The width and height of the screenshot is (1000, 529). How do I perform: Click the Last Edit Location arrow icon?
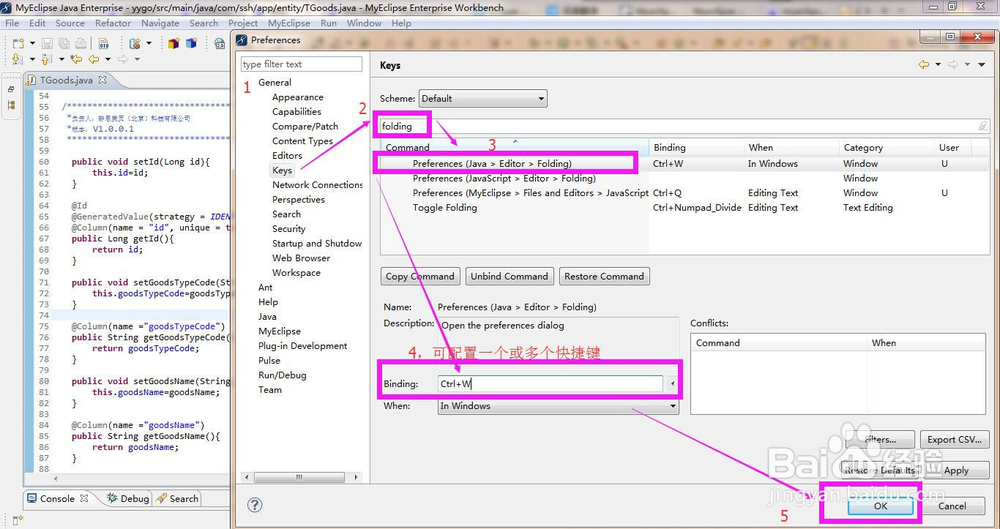pos(76,59)
